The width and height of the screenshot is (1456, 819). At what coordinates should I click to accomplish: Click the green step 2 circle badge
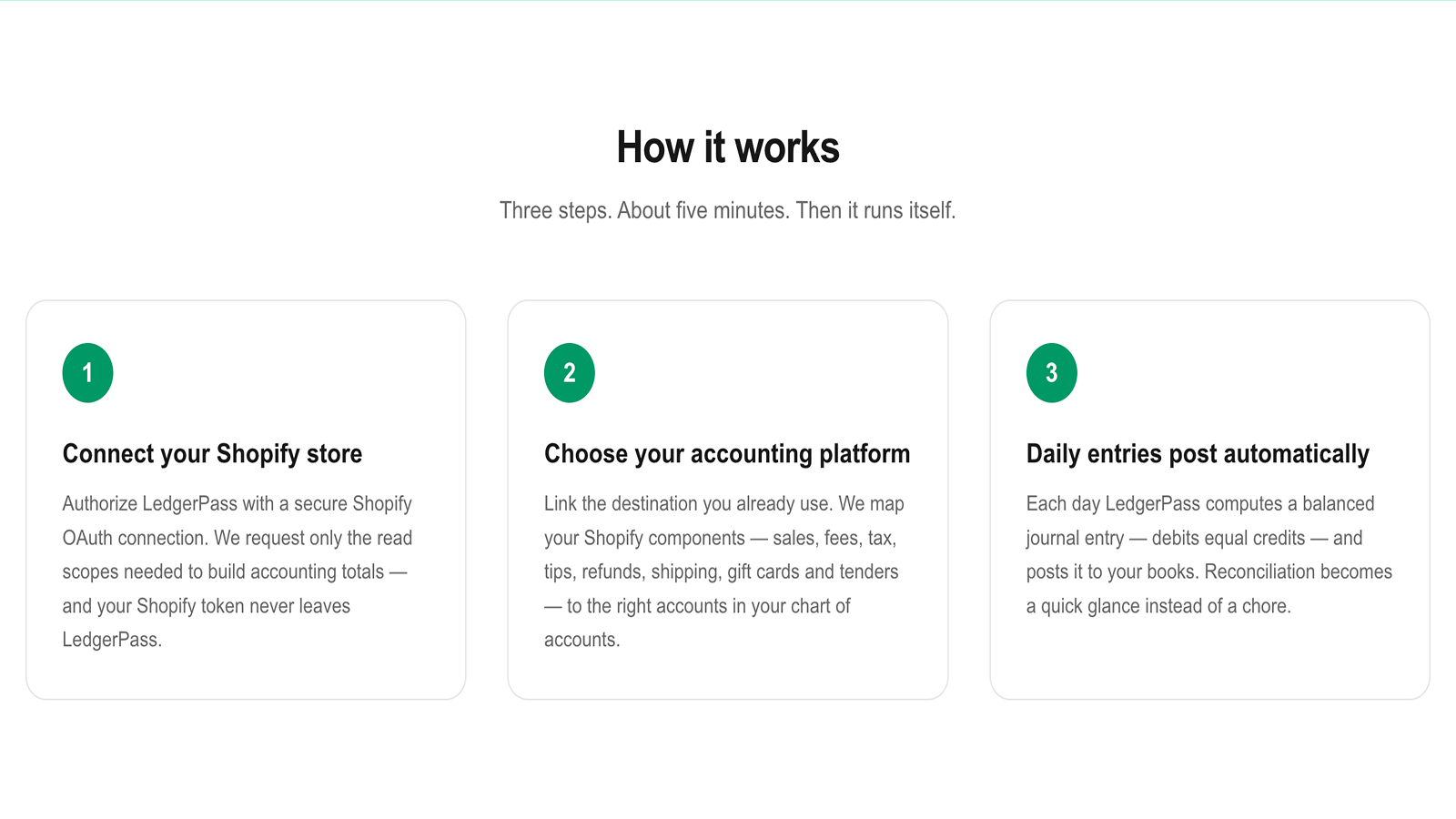[x=570, y=372]
